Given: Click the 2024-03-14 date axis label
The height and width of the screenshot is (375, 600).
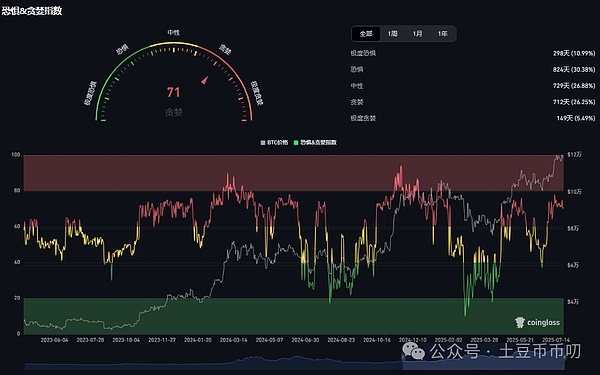Looking at the screenshot, I should click(x=233, y=340).
